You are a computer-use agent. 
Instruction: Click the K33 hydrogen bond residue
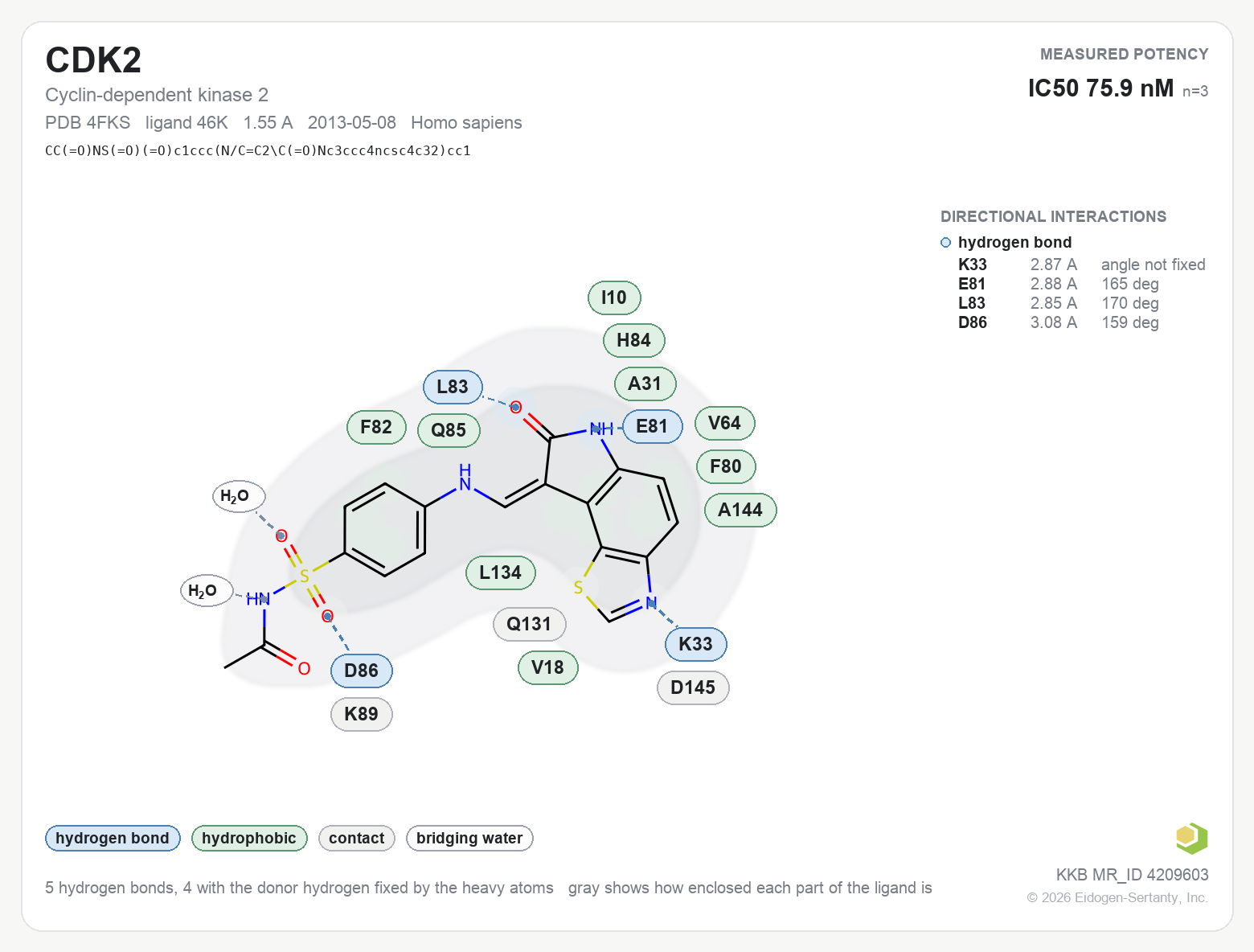point(695,644)
